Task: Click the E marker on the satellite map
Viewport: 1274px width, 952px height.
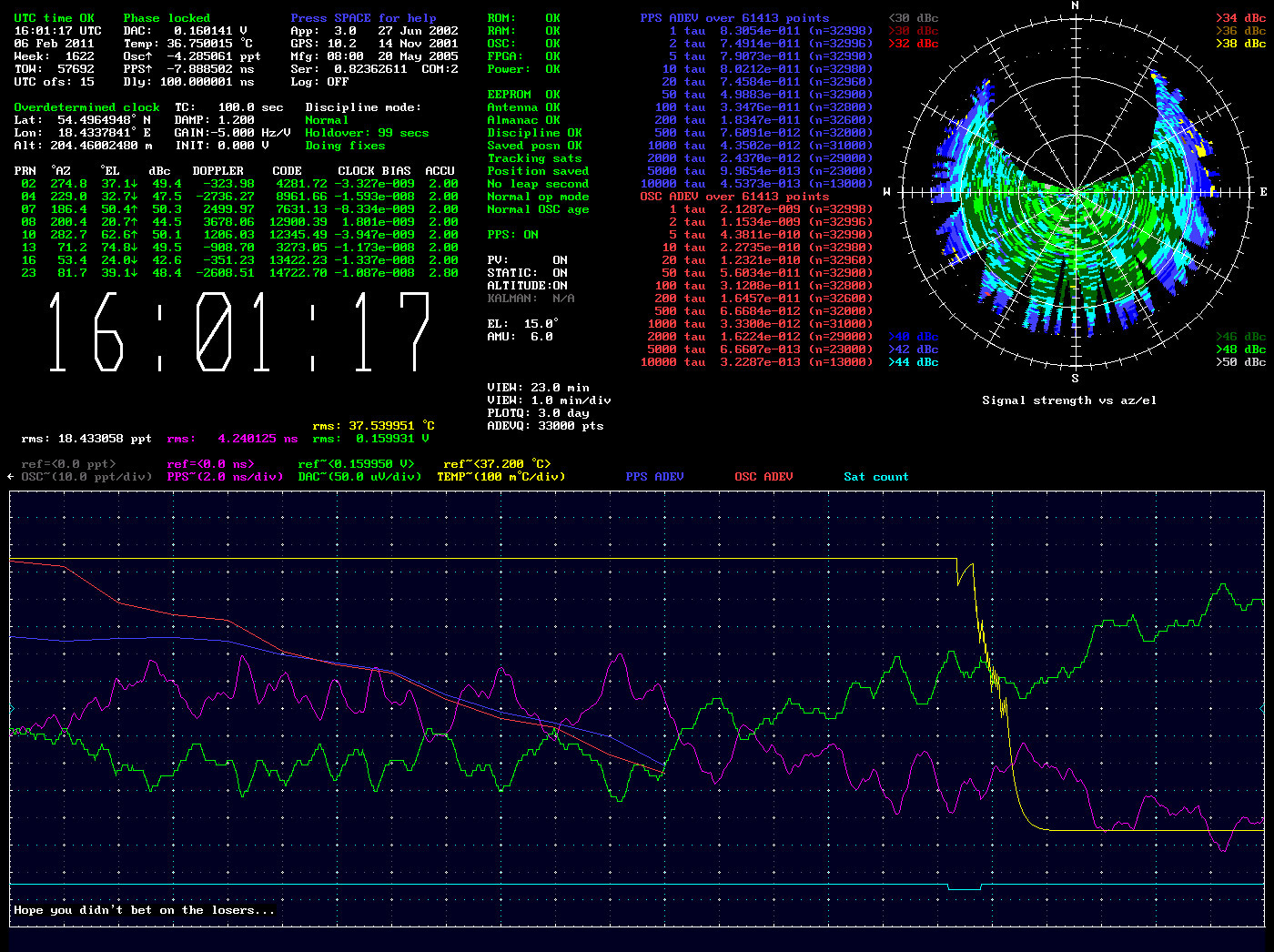Action: pos(1263,192)
